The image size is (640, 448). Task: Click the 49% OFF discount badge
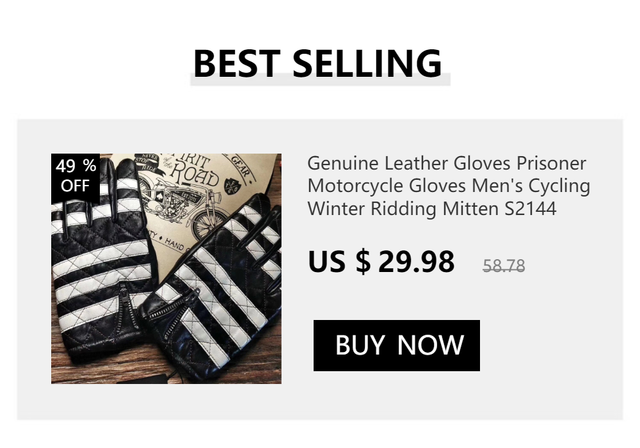(x=76, y=176)
